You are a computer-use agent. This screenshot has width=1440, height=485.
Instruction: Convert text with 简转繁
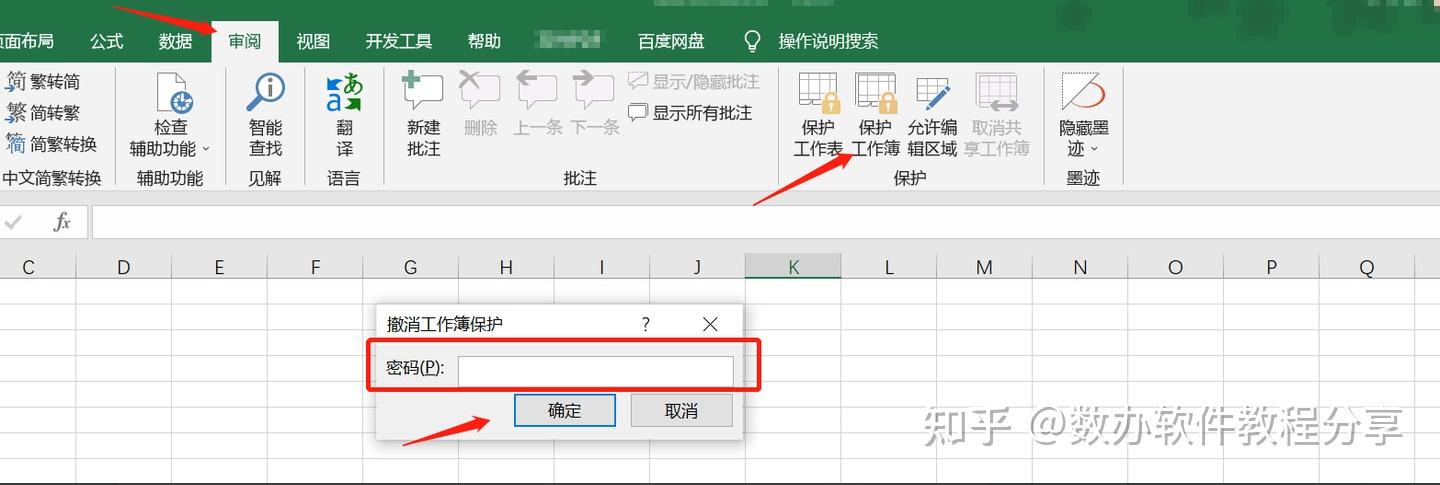click(44, 113)
